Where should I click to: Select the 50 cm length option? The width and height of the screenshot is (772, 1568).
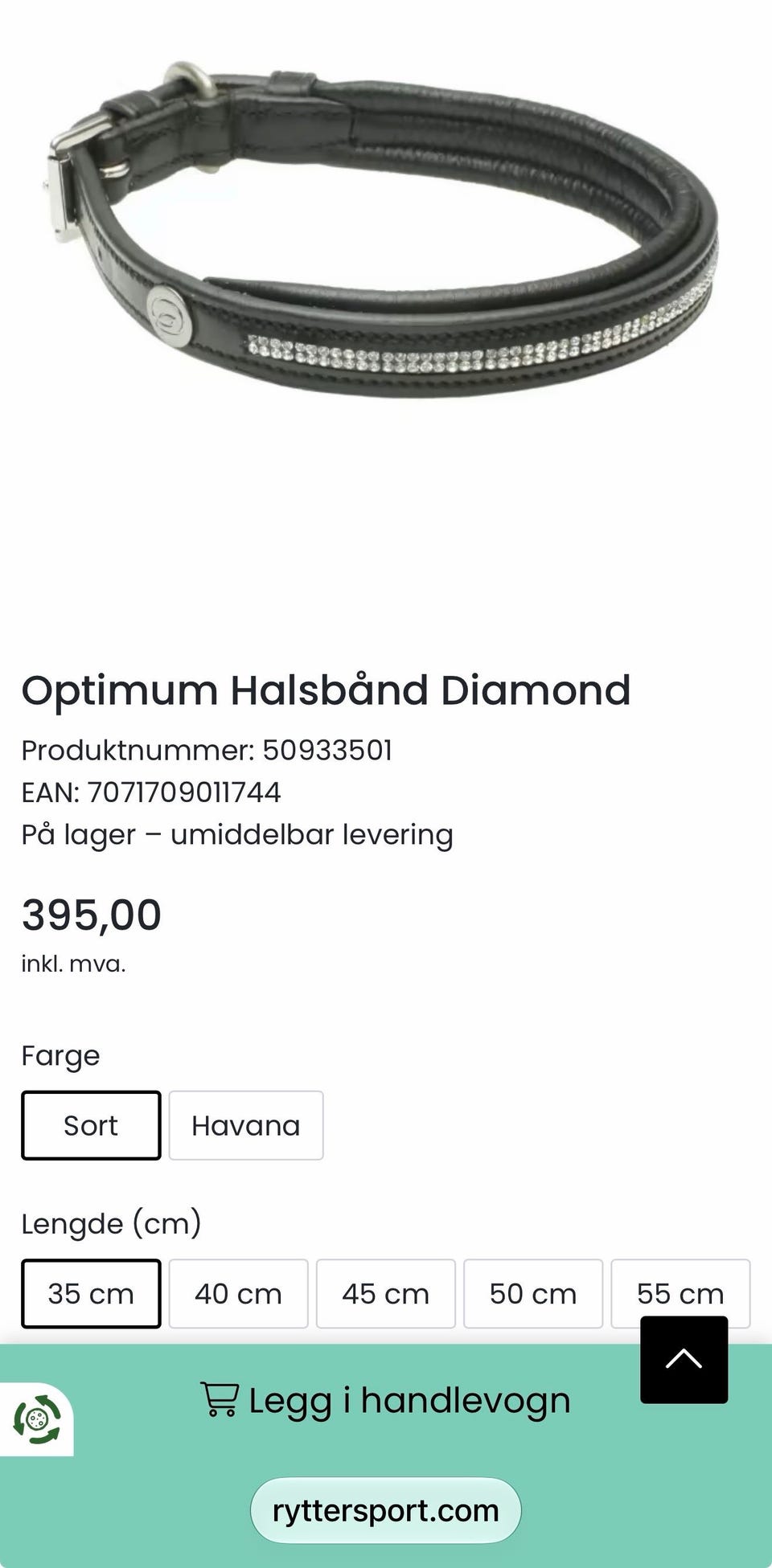pos(533,1294)
